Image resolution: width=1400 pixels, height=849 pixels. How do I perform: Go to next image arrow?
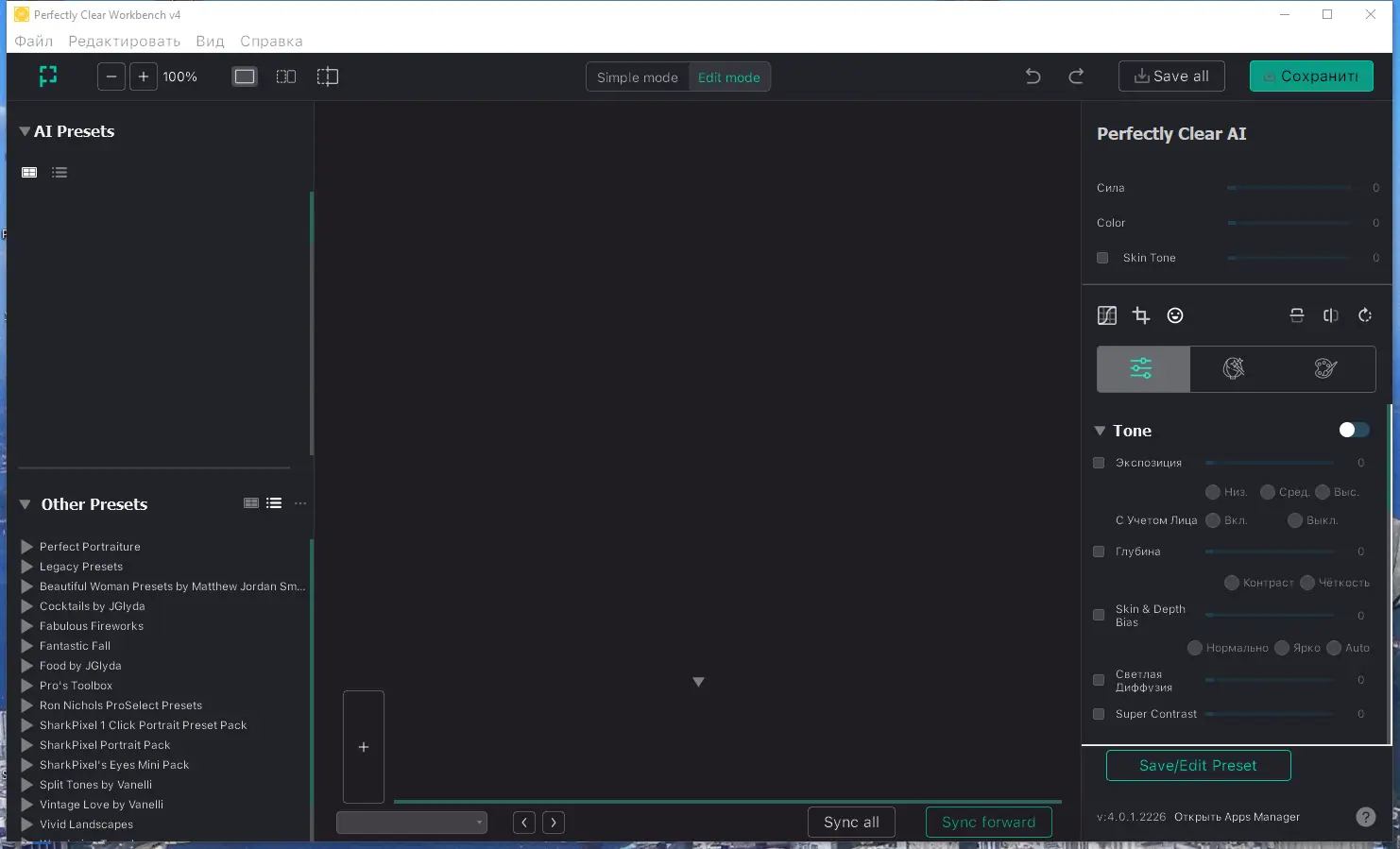pyautogui.click(x=554, y=823)
